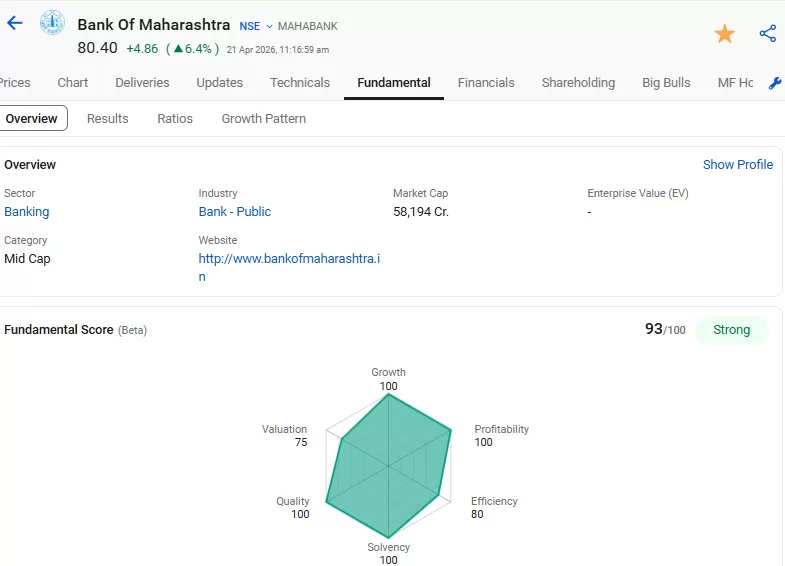Viewport: 785px width, 566px height.
Task: Click the Valuation 75 radar label
Action: (284, 435)
